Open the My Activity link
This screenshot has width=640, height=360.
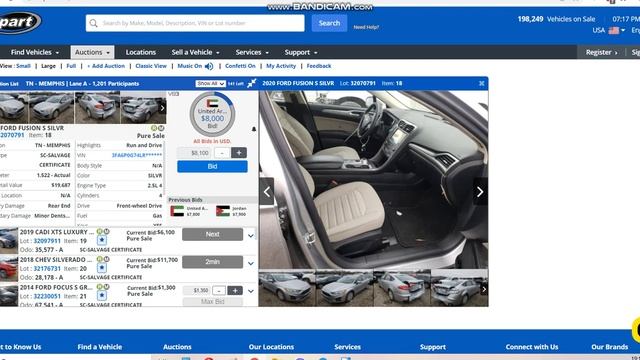[281, 66]
